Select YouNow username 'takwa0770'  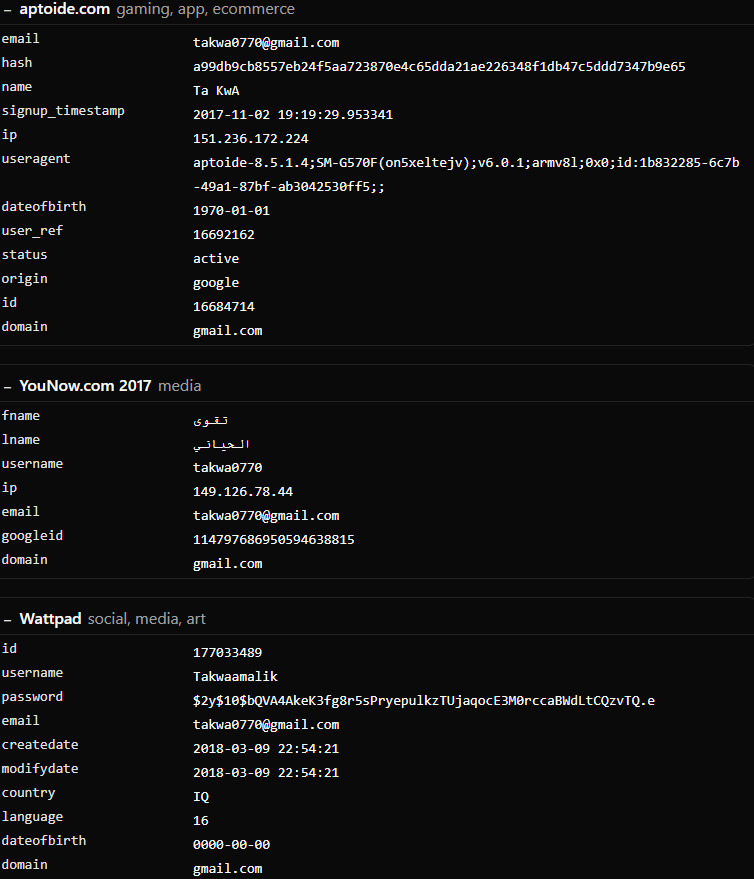click(228, 468)
